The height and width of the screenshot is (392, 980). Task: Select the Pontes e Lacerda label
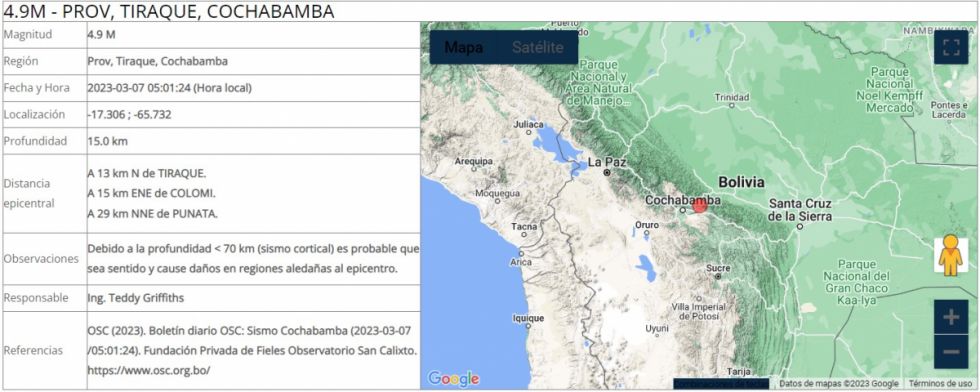coord(949,109)
